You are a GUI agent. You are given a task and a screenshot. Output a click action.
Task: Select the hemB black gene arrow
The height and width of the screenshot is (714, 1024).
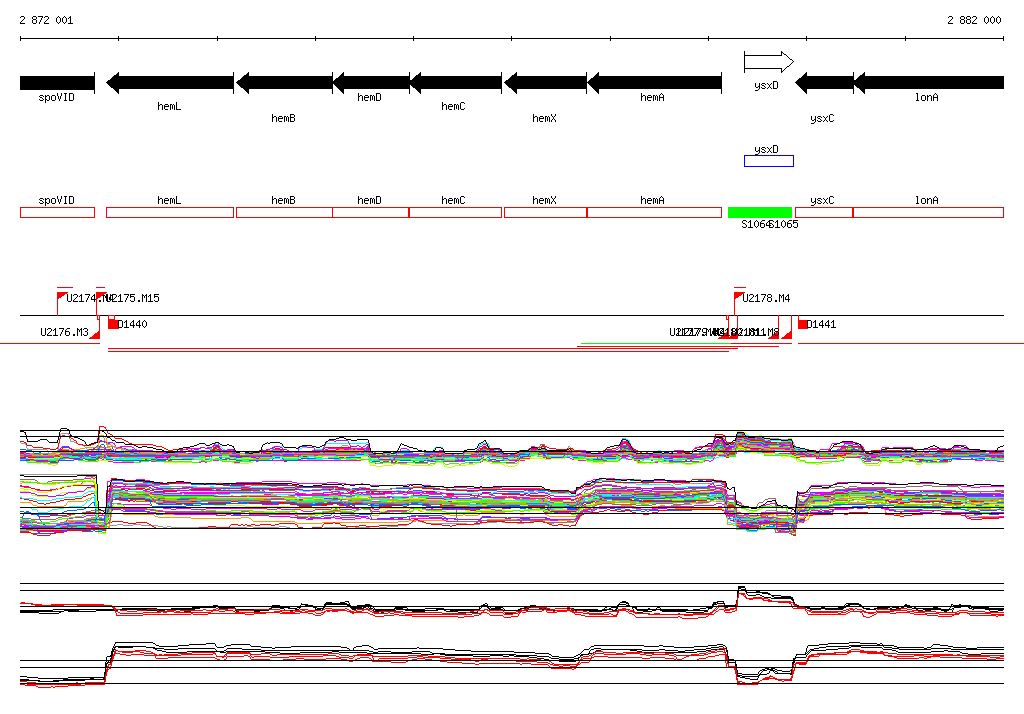point(284,83)
